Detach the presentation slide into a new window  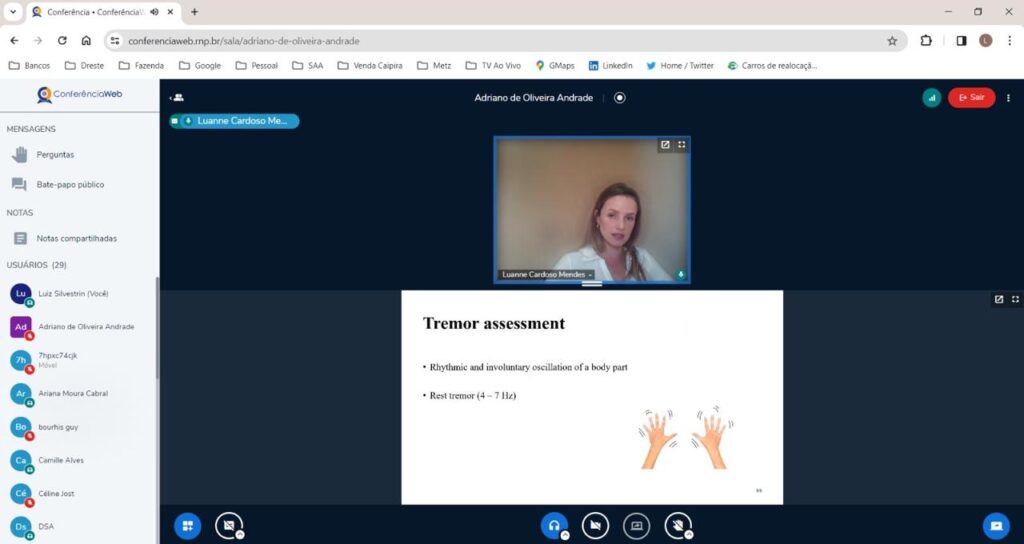coord(998,299)
